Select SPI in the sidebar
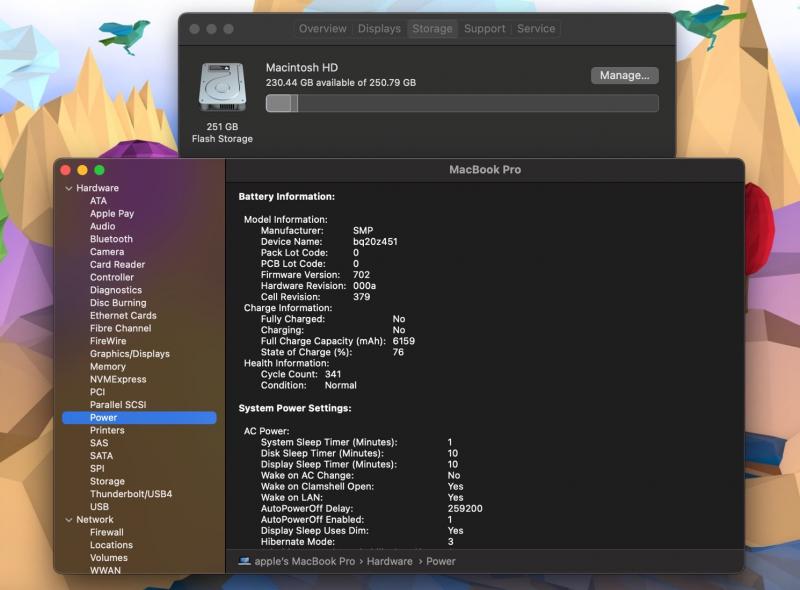This screenshot has height=590, width=800. (x=97, y=469)
